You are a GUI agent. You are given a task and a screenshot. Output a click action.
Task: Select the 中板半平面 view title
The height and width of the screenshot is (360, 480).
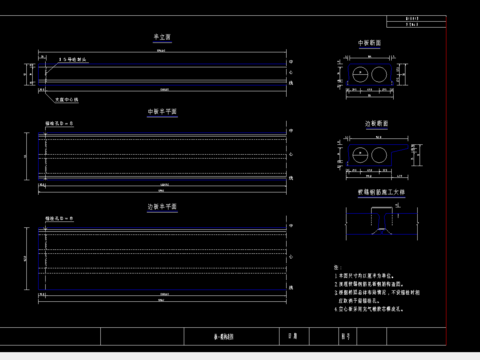162,112
